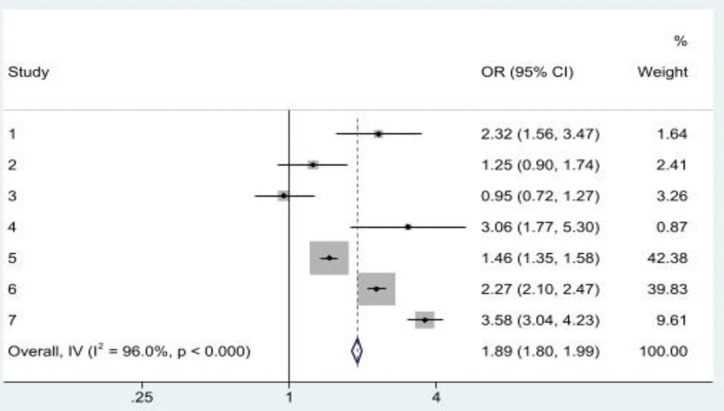Image resolution: width=724 pixels, height=411 pixels.
Task: Click the overall effect diamond
Action: [x=357, y=351]
